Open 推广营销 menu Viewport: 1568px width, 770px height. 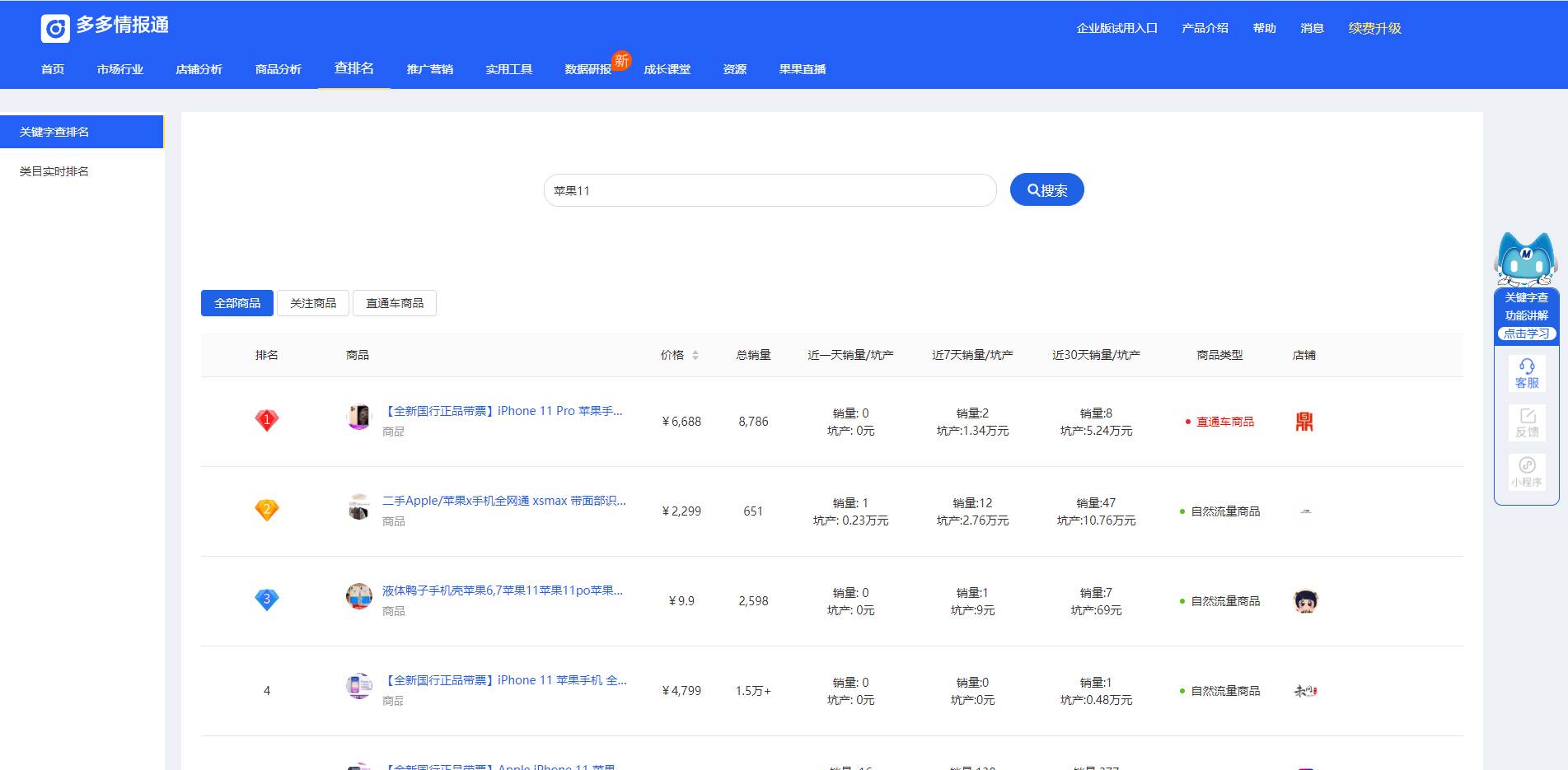(430, 69)
